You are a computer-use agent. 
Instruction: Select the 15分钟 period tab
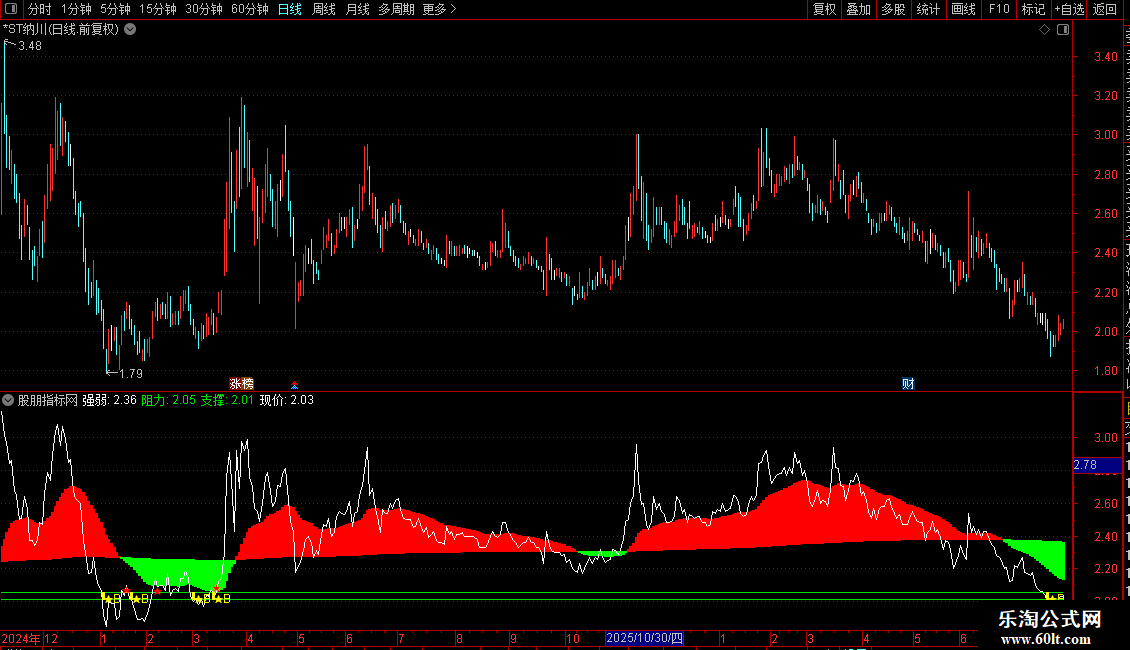pyautogui.click(x=157, y=9)
